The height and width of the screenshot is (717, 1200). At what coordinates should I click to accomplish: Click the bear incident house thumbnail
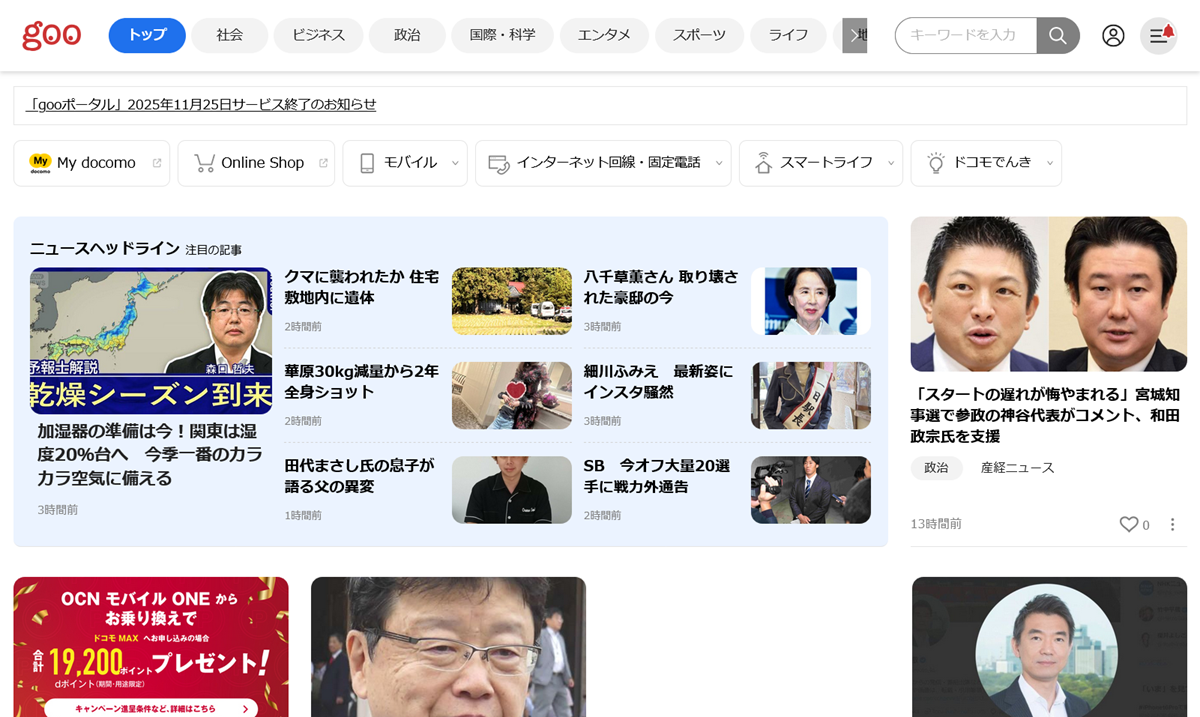coord(512,301)
